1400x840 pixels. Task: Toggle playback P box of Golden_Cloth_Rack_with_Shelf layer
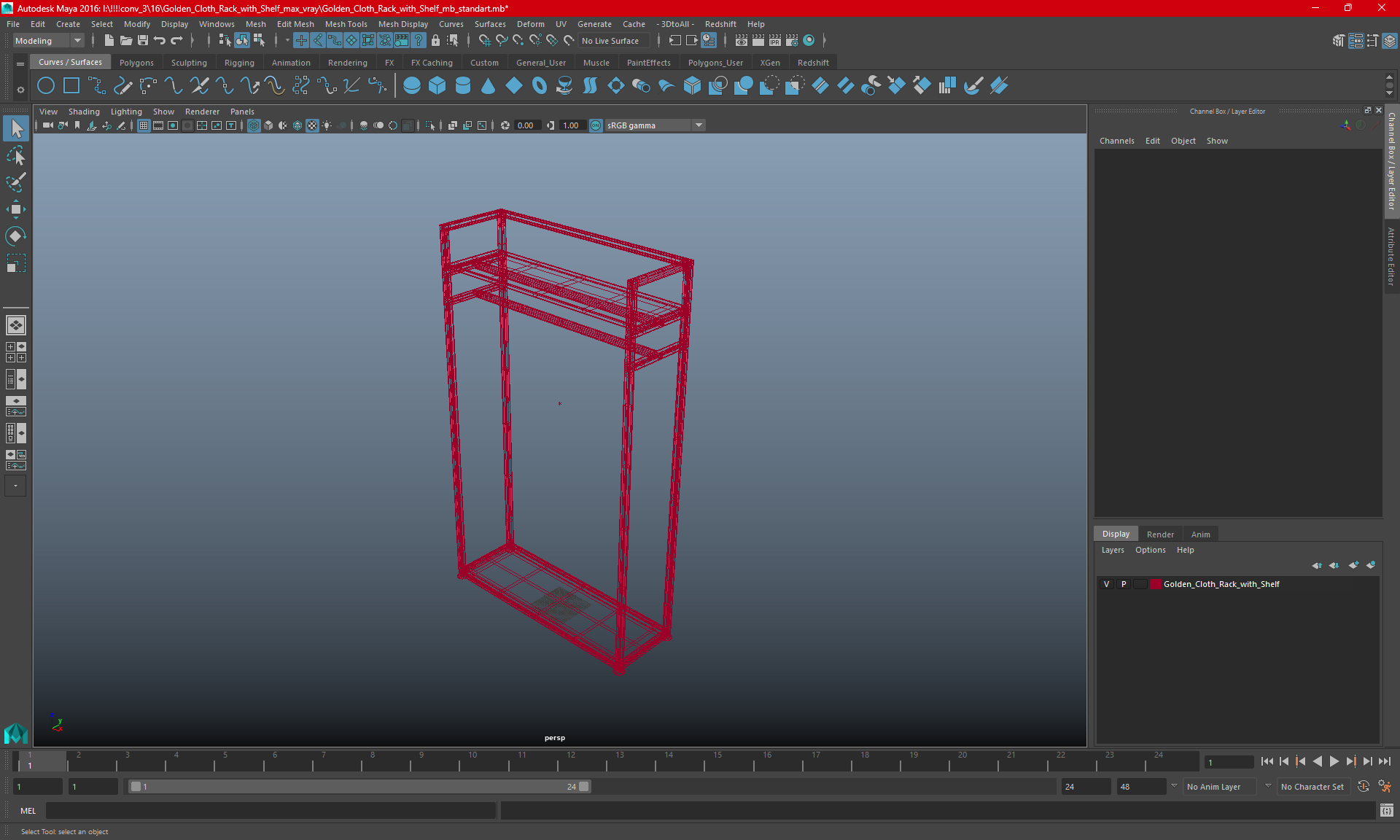1124,584
